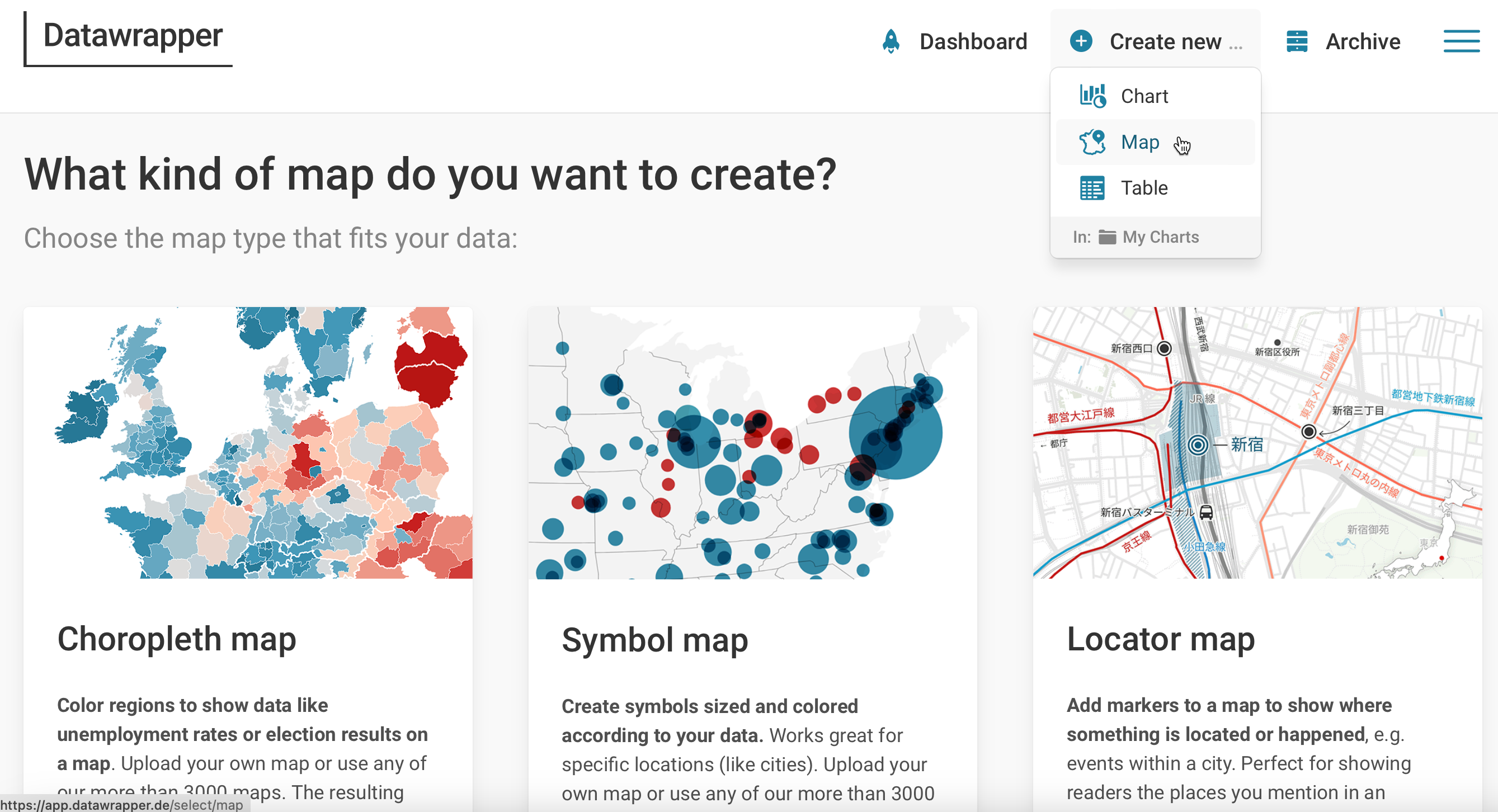Click the Datawrapper rocket/dashboard icon

(887, 42)
